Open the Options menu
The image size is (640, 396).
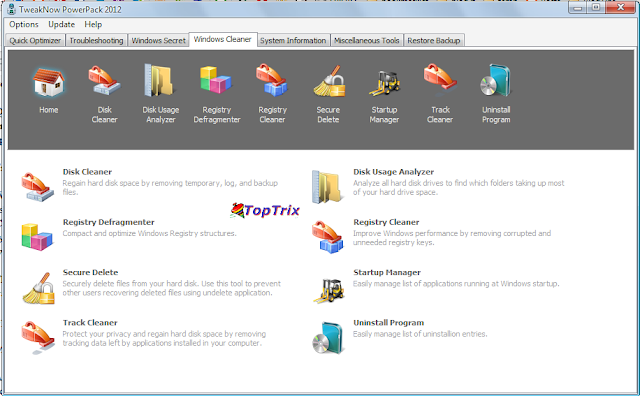pos(24,24)
